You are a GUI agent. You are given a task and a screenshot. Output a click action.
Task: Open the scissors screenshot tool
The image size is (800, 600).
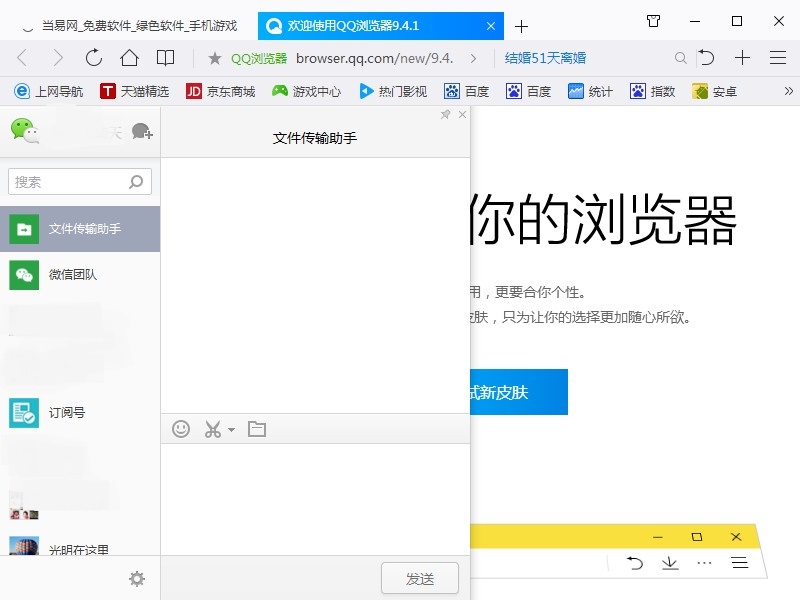(x=212, y=428)
